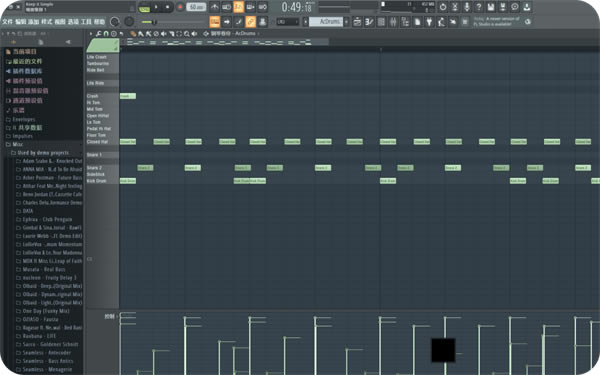Open the help question mark icon
Viewport: 600px width, 375px height.
(x=479, y=7)
